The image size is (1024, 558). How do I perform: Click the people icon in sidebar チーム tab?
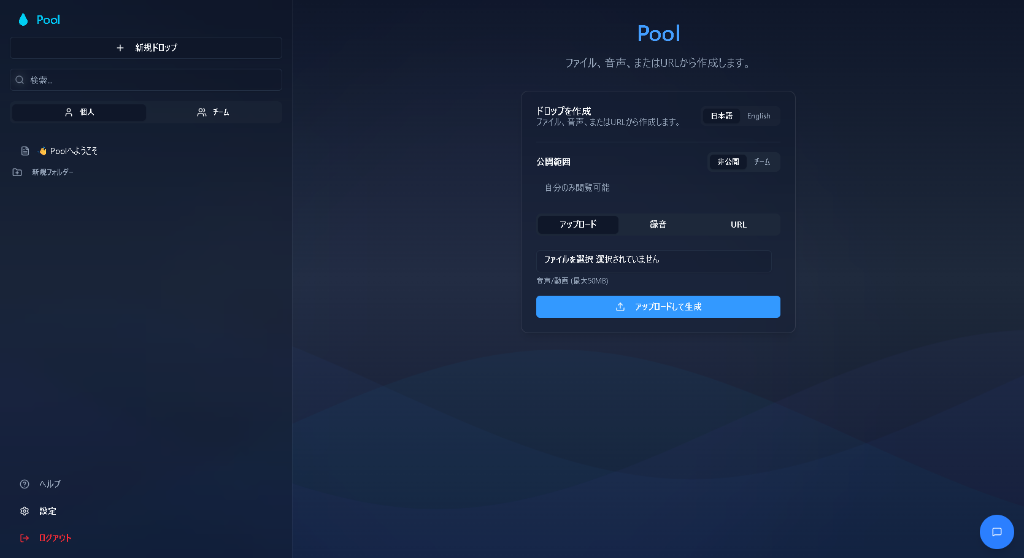pyautogui.click(x=202, y=112)
